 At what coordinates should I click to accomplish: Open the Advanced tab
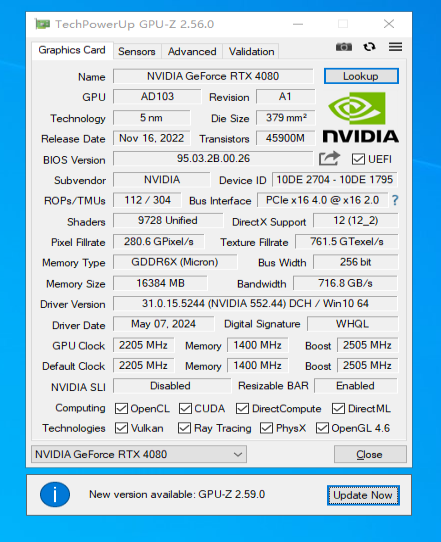coord(192,52)
